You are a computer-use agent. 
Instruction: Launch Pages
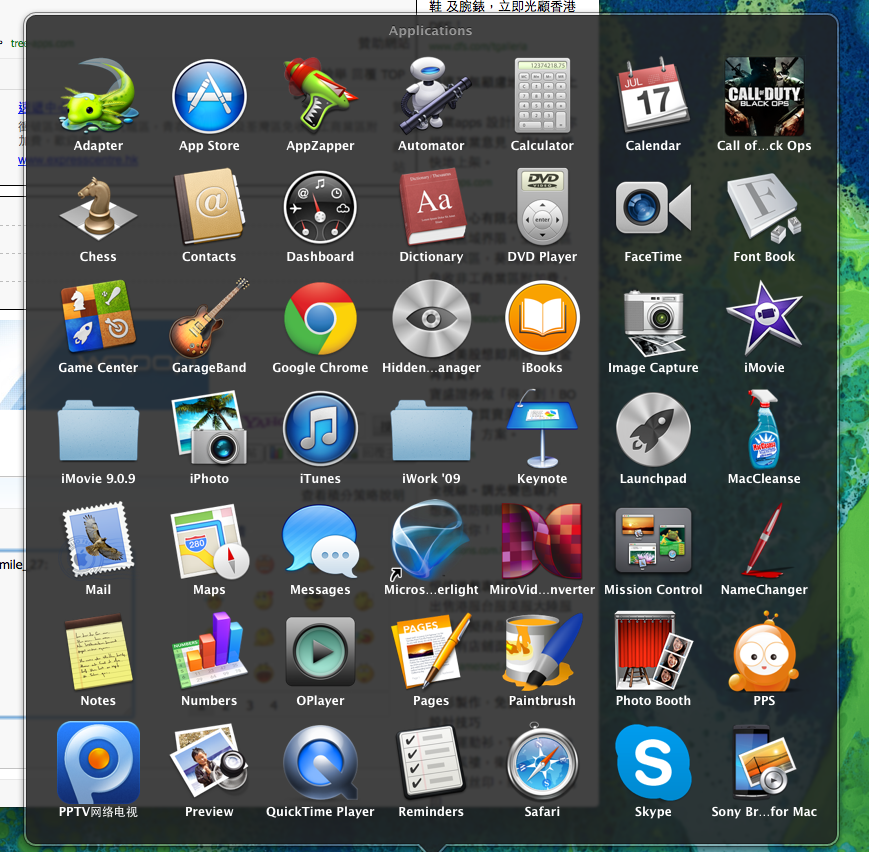coord(431,651)
